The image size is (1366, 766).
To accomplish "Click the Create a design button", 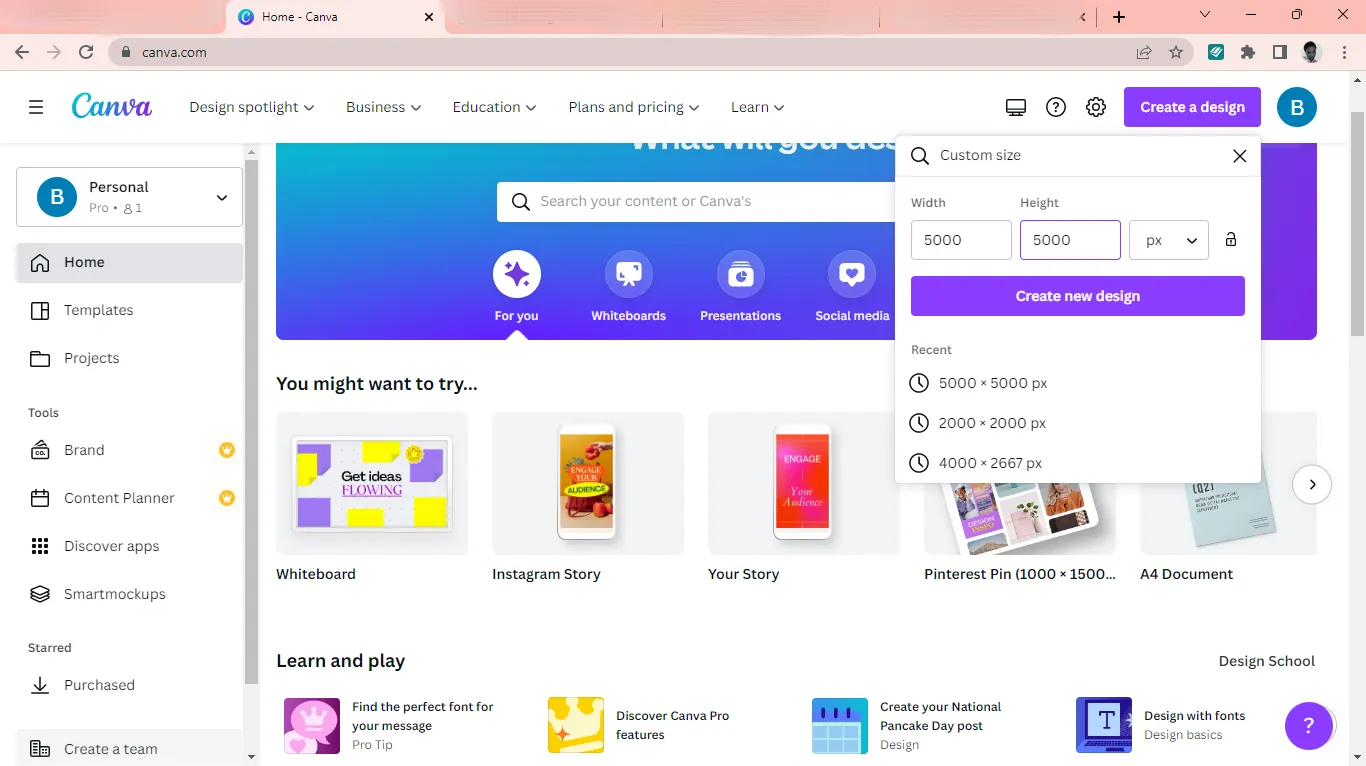I will (1192, 107).
